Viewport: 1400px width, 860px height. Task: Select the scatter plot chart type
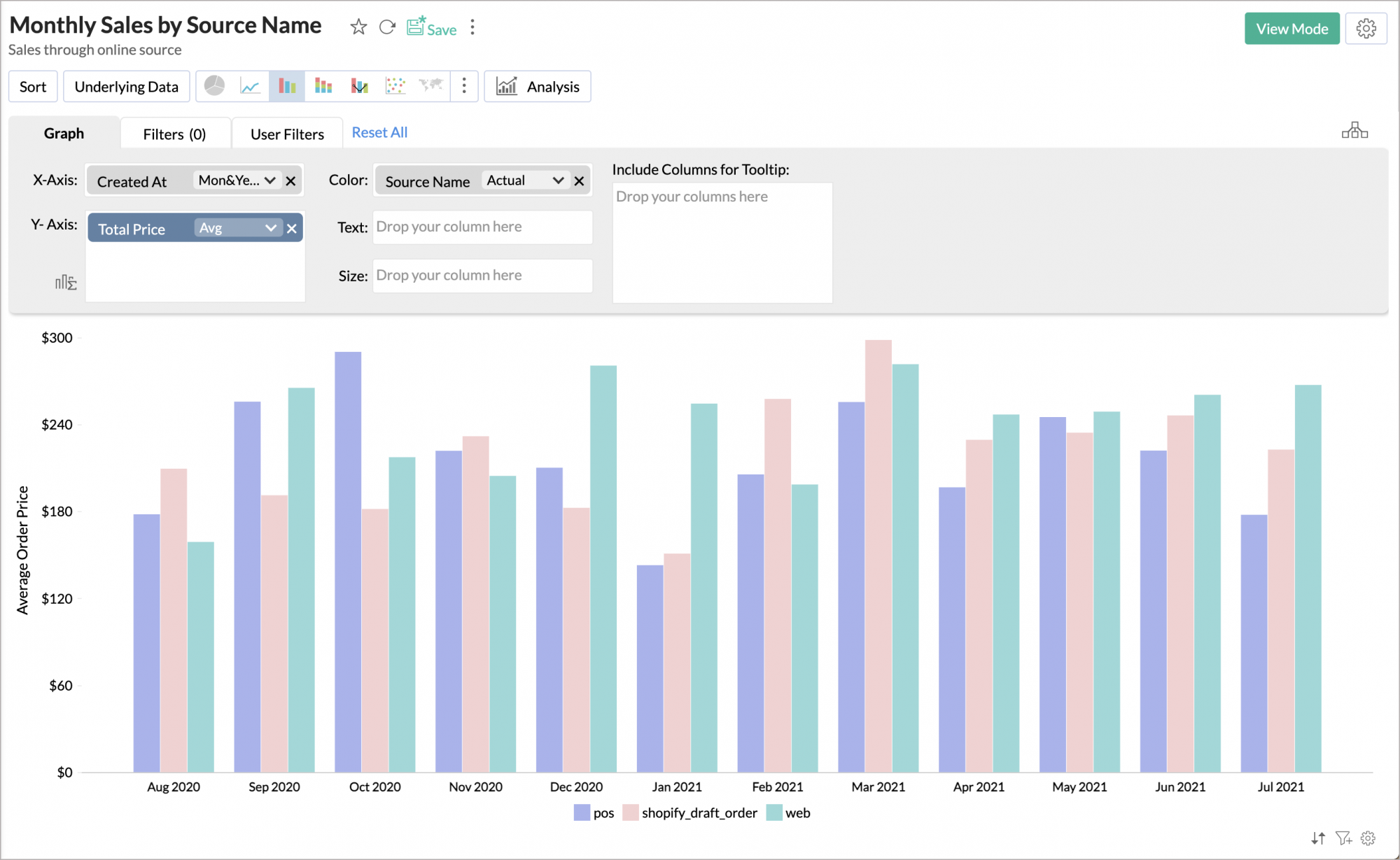[x=395, y=85]
